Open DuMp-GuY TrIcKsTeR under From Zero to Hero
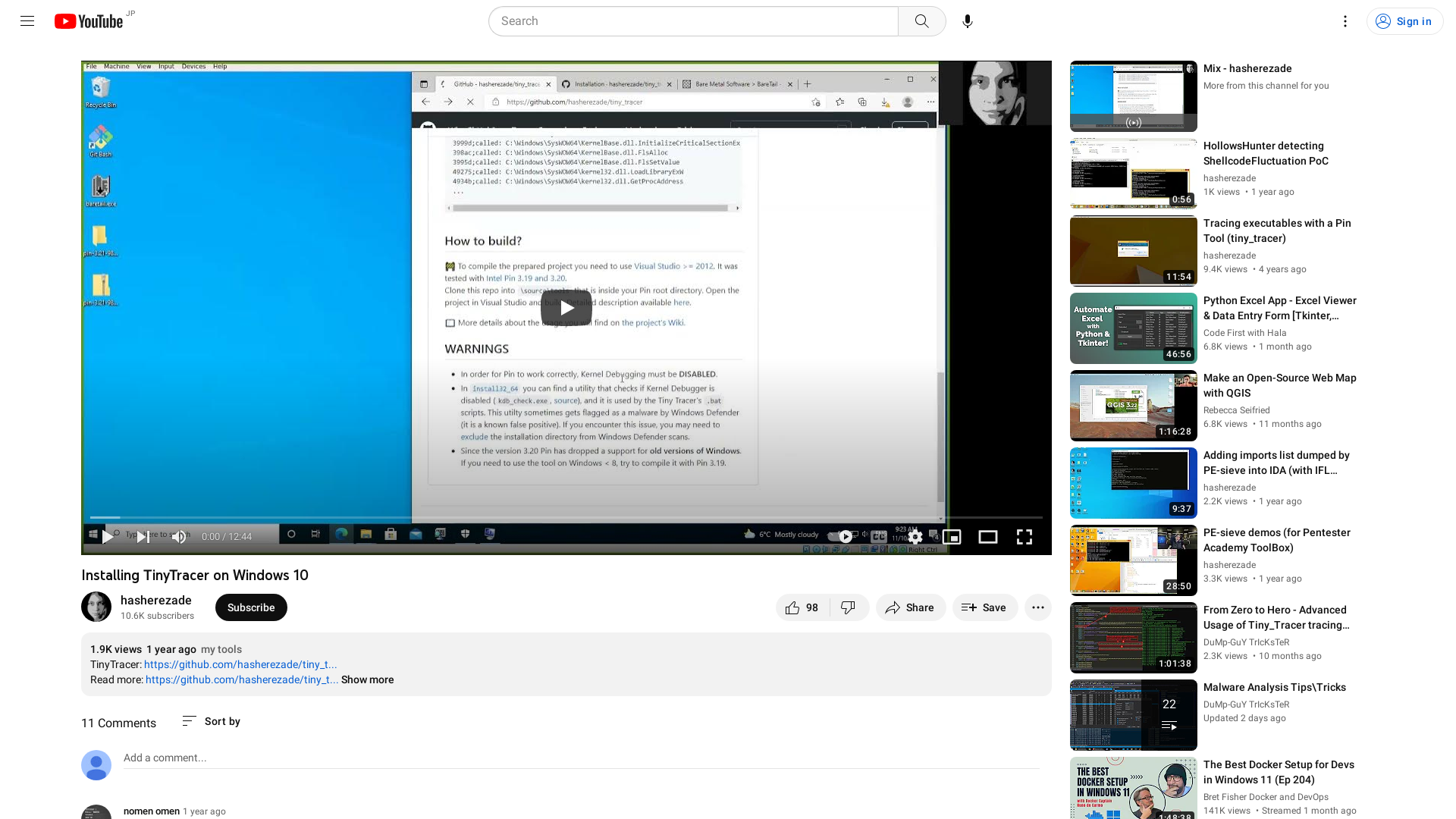1456x819 pixels. [1246, 642]
